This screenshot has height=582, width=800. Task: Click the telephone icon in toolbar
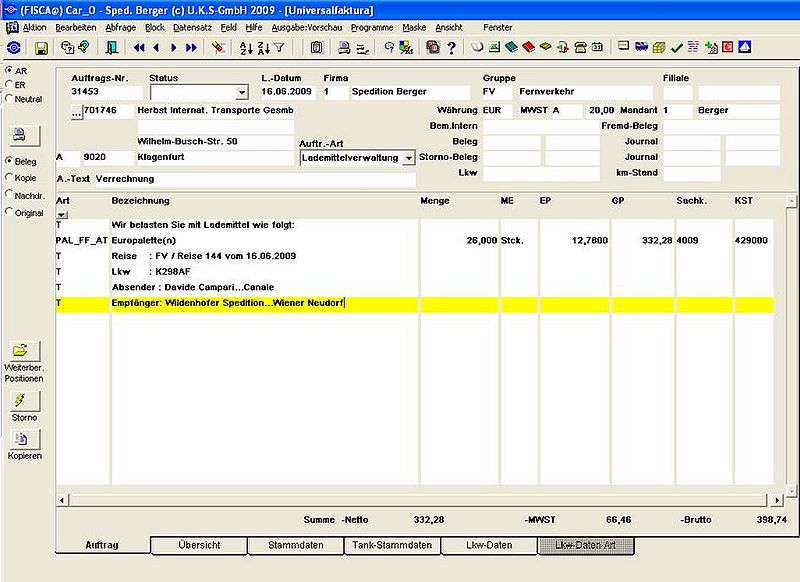coord(581,47)
